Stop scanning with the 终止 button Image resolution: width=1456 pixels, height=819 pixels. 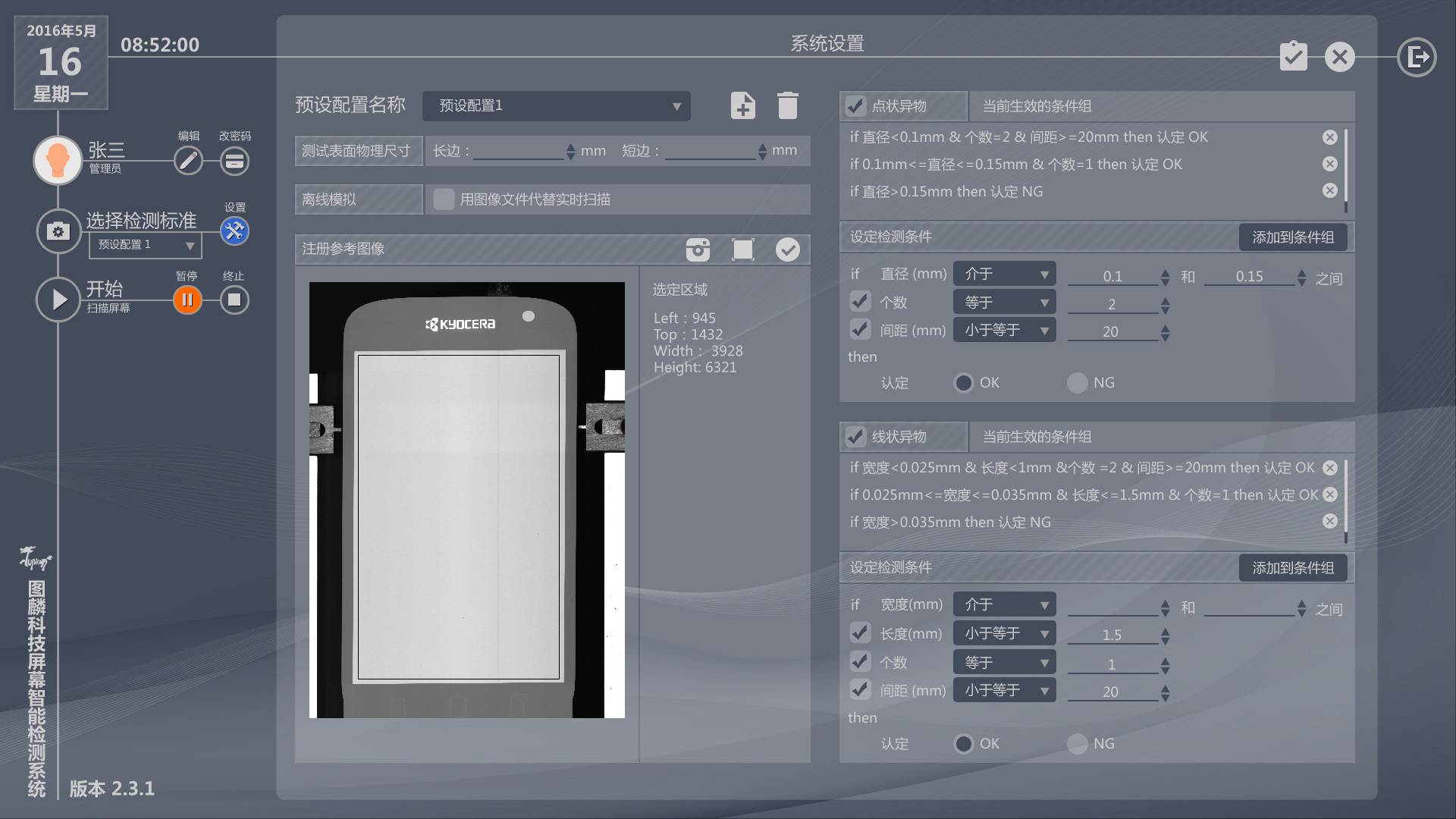pos(234,300)
